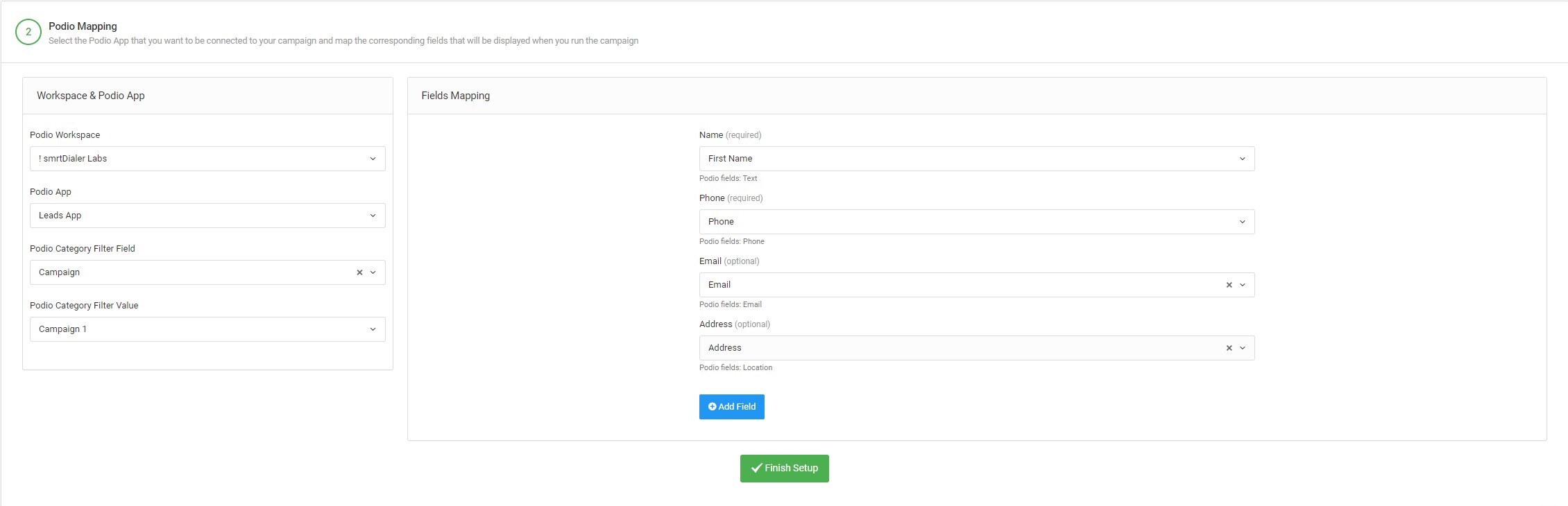Clear the Email field mapping
The width and height of the screenshot is (1568, 506).
1229,285
